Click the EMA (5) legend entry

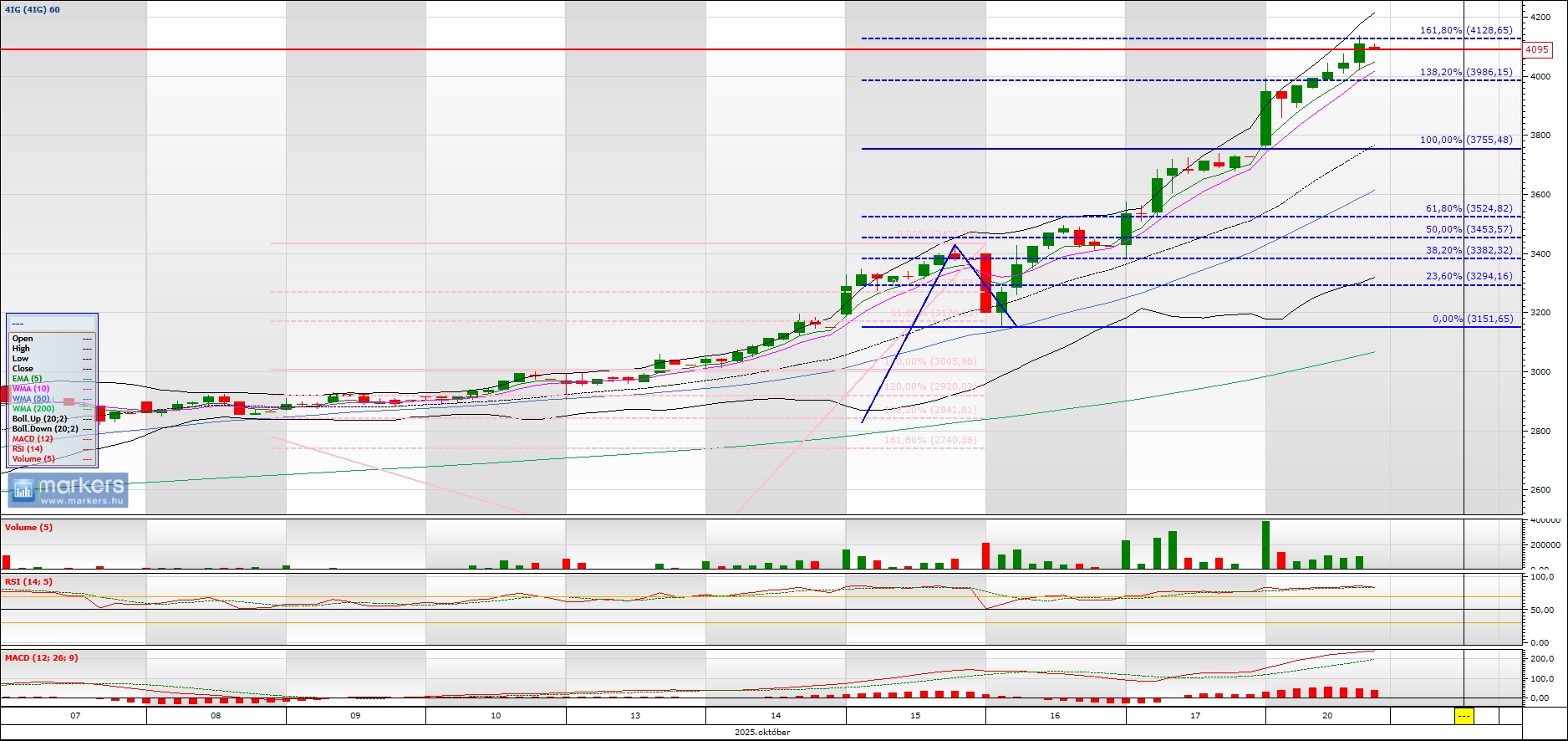(x=27, y=379)
